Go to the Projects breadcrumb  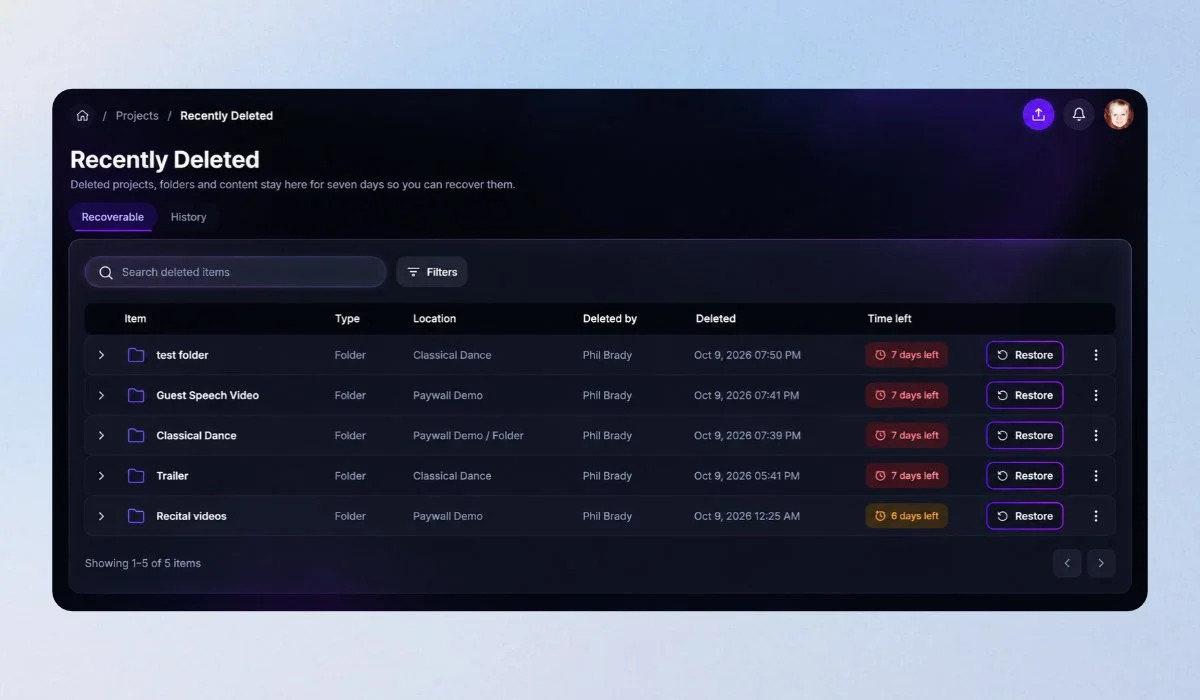(x=137, y=116)
